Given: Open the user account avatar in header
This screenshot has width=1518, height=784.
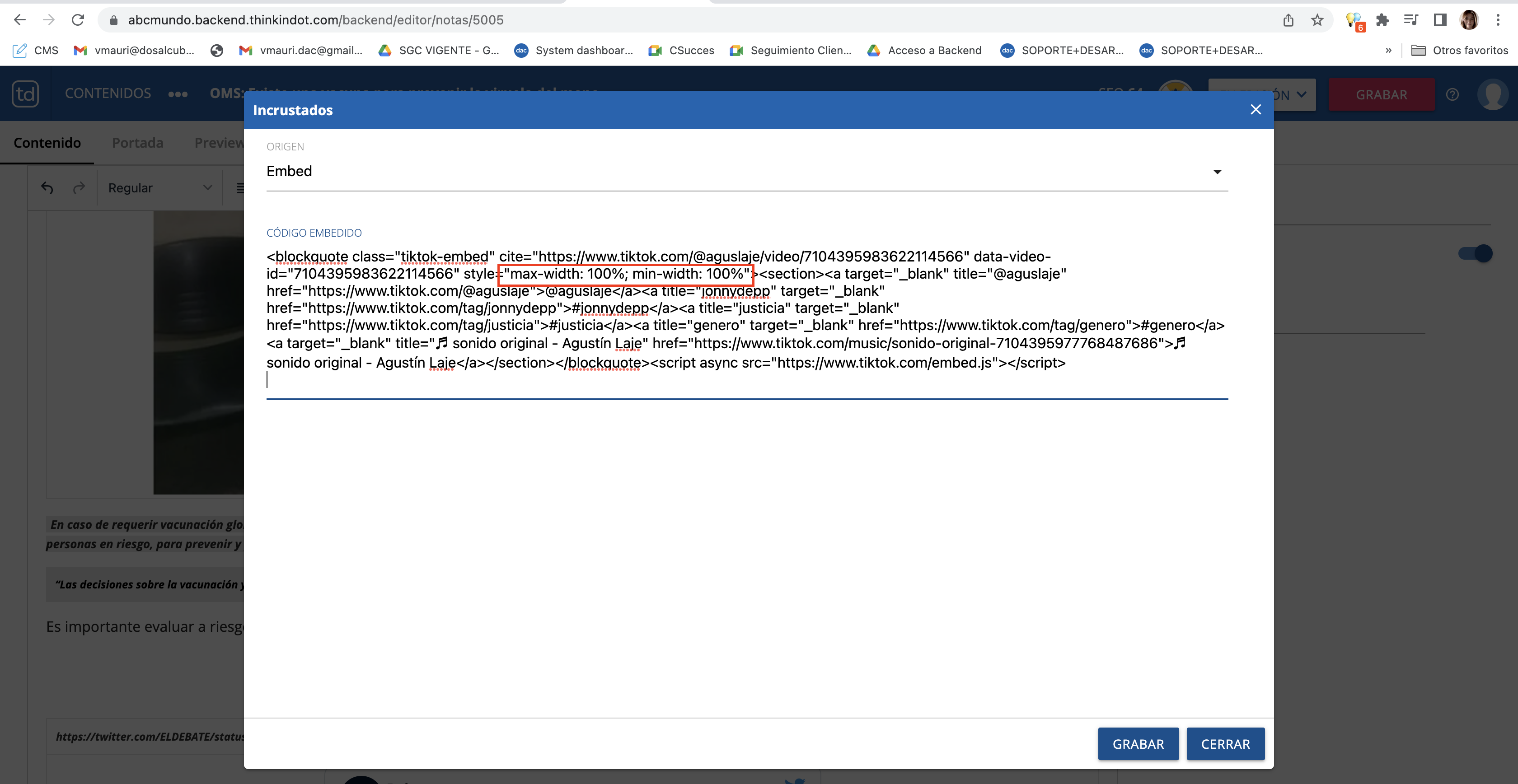Looking at the screenshot, I should 1493,94.
